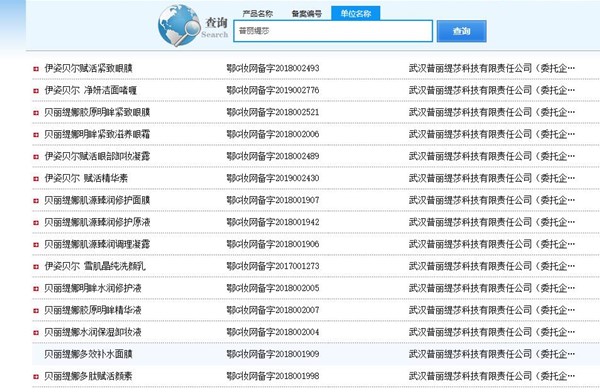Switch to the 备案编号 search tab
This screenshot has height=392, width=600.
click(307, 14)
